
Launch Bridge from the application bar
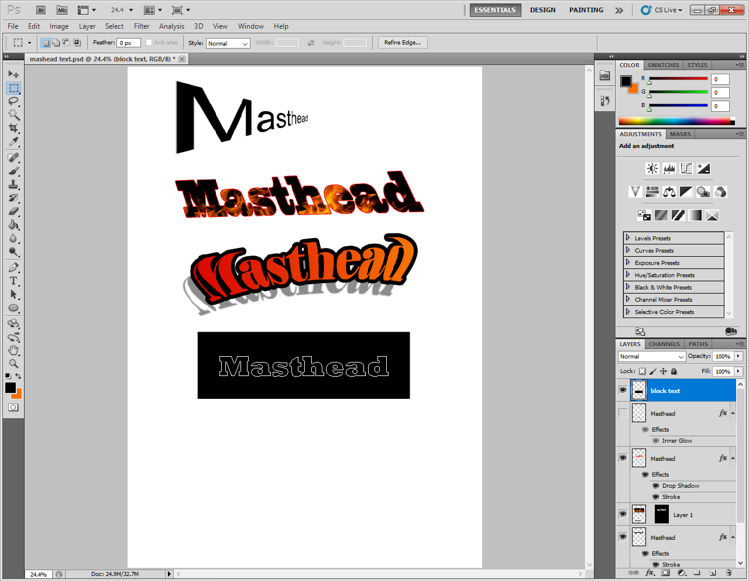pyautogui.click(x=41, y=10)
